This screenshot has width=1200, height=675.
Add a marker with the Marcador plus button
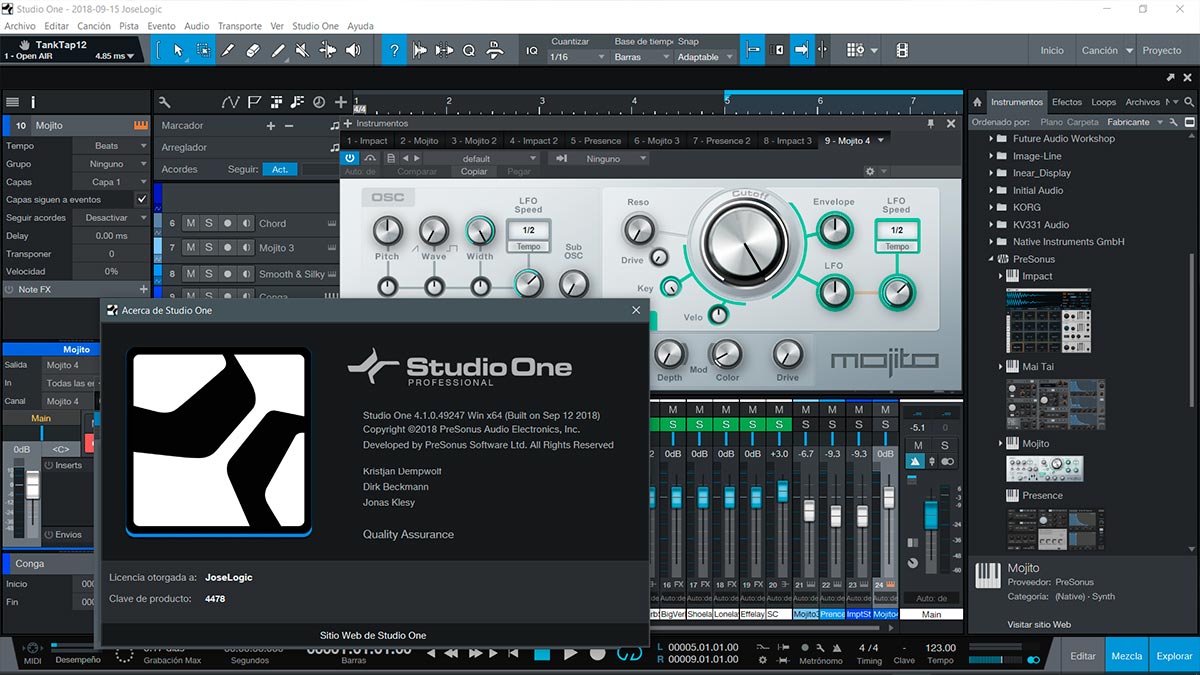[x=270, y=126]
